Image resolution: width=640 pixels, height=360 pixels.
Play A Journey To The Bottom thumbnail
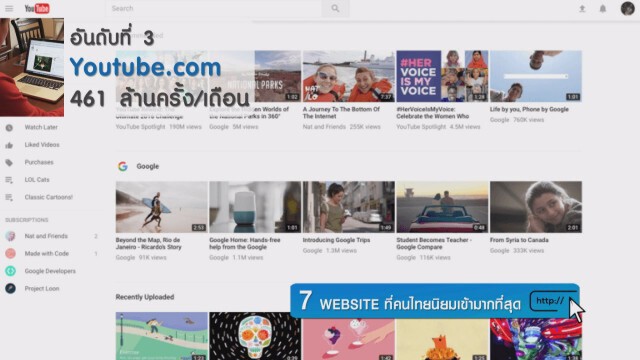point(349,76)
